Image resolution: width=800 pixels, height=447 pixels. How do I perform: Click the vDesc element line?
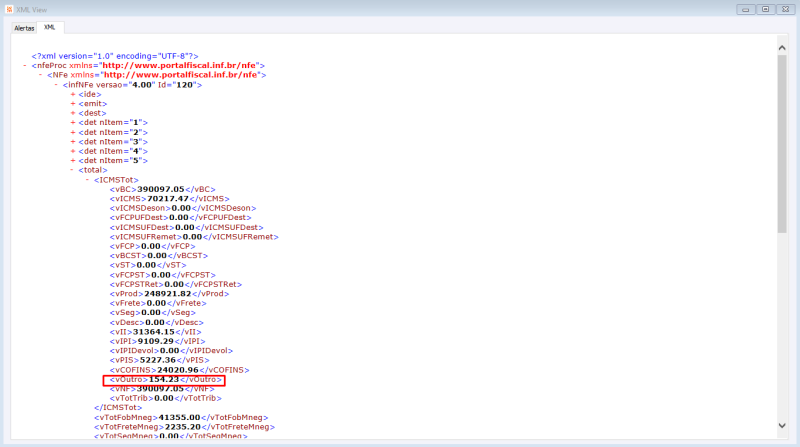coord(157,322)
